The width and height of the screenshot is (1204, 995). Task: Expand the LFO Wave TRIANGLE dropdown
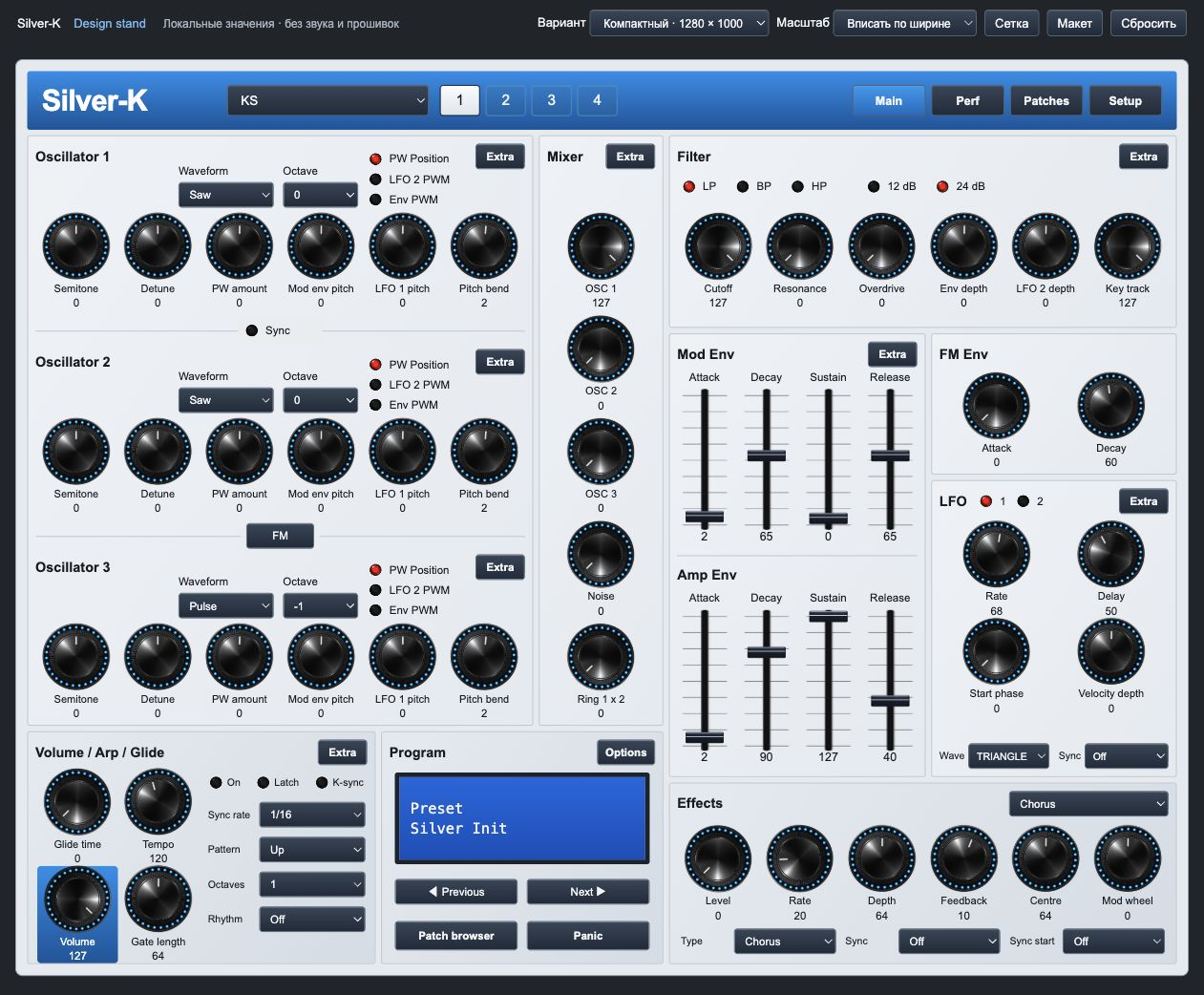click(1008, 756)
